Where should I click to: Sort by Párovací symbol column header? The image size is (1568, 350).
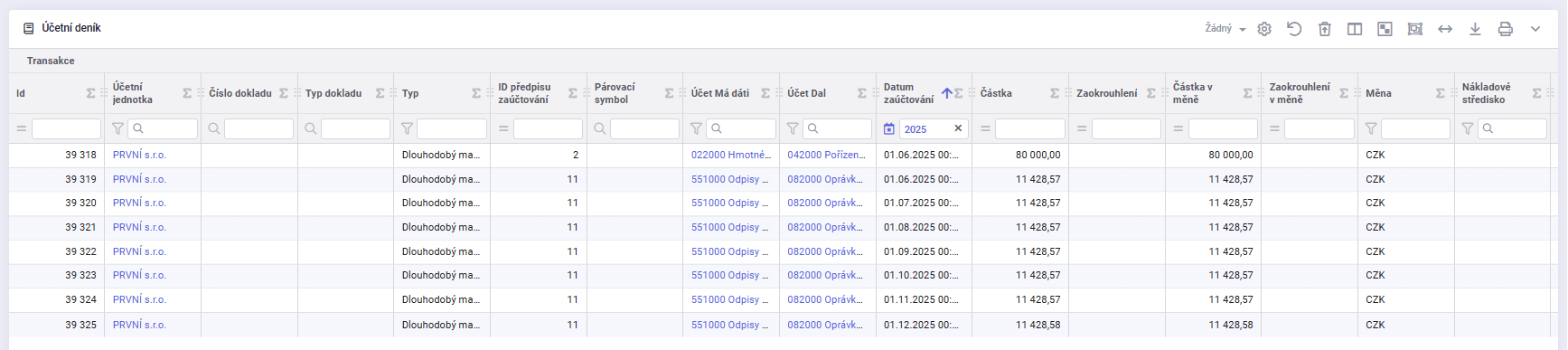coord(615,93)
